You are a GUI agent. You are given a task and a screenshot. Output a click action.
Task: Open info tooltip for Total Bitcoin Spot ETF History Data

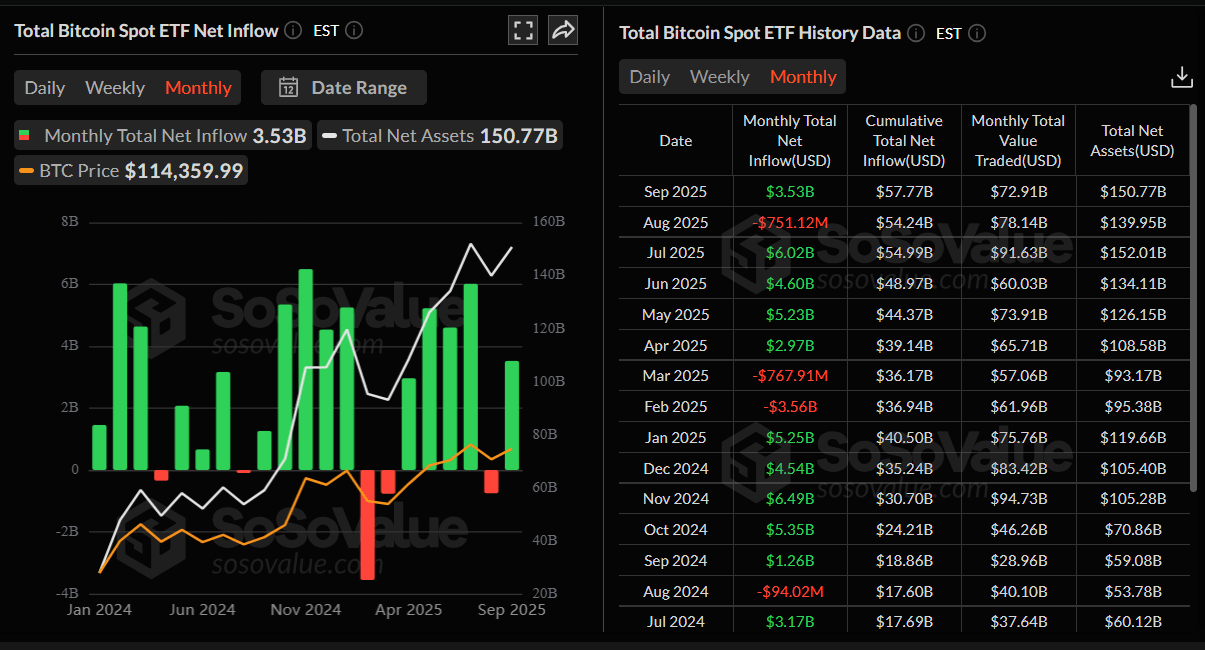pyautogui.click(x=915, y=32)
